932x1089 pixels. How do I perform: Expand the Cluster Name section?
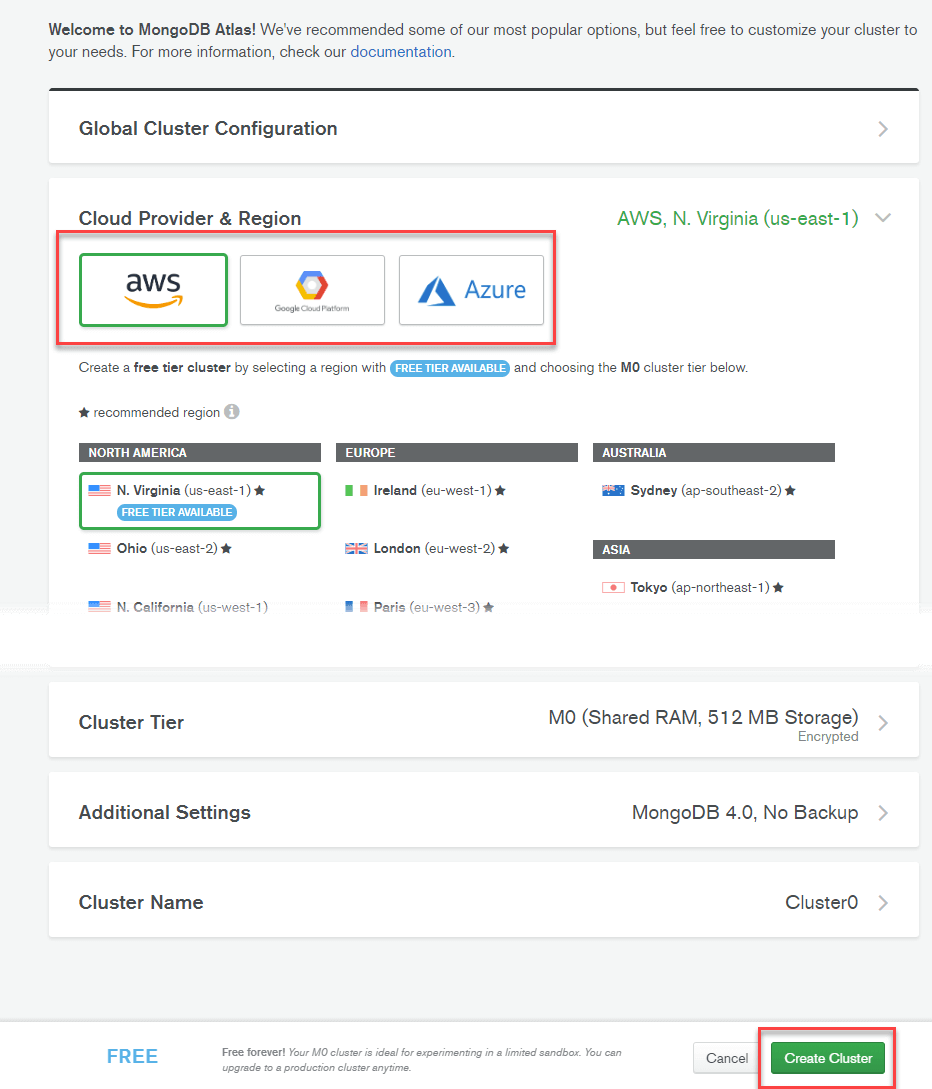click(x=882, y=903)
